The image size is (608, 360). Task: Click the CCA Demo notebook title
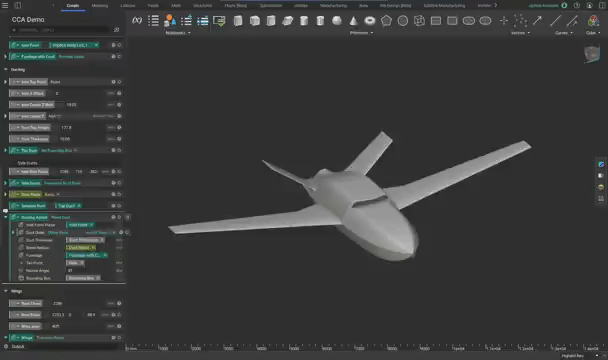[x=28, y=19]
